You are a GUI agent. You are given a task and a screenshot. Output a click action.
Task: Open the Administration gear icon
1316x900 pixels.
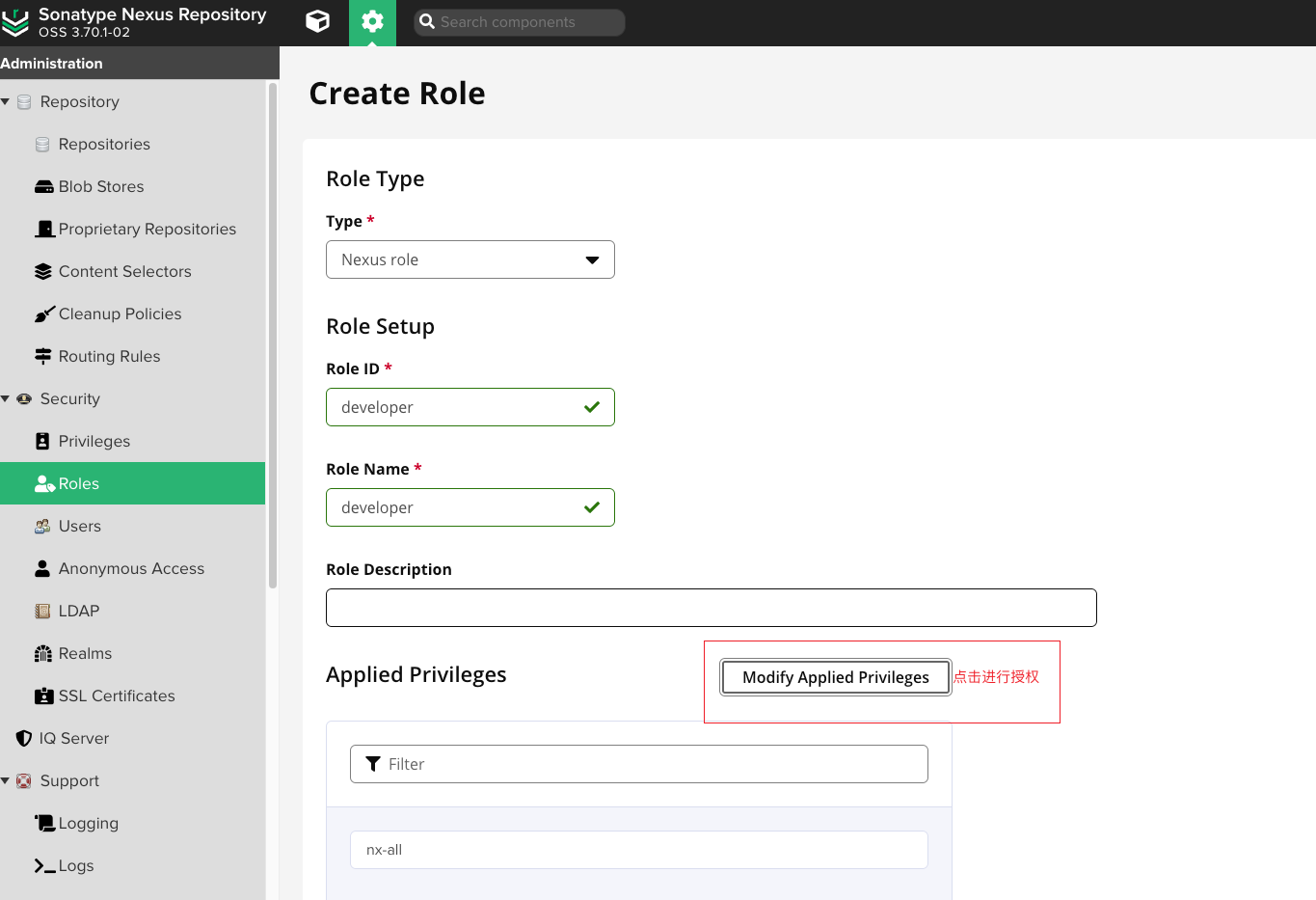pyautogui.click(x=372, y=21)
